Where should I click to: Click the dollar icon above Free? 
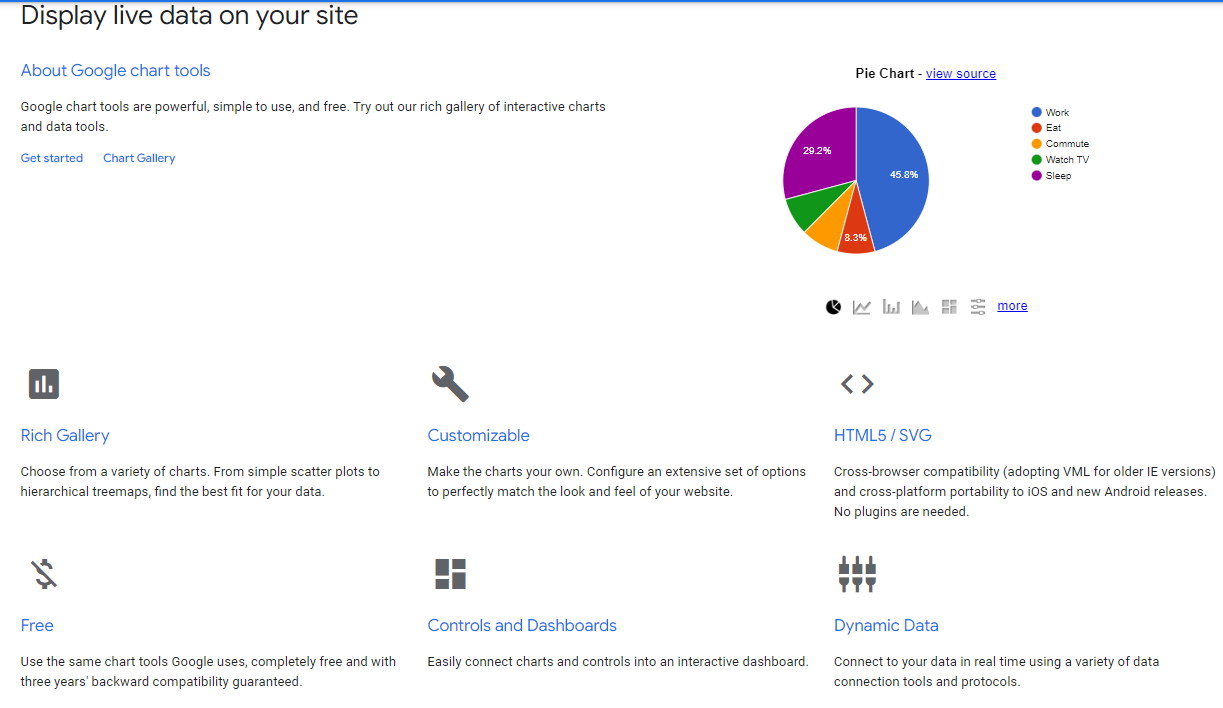click(x=44, y=573)
